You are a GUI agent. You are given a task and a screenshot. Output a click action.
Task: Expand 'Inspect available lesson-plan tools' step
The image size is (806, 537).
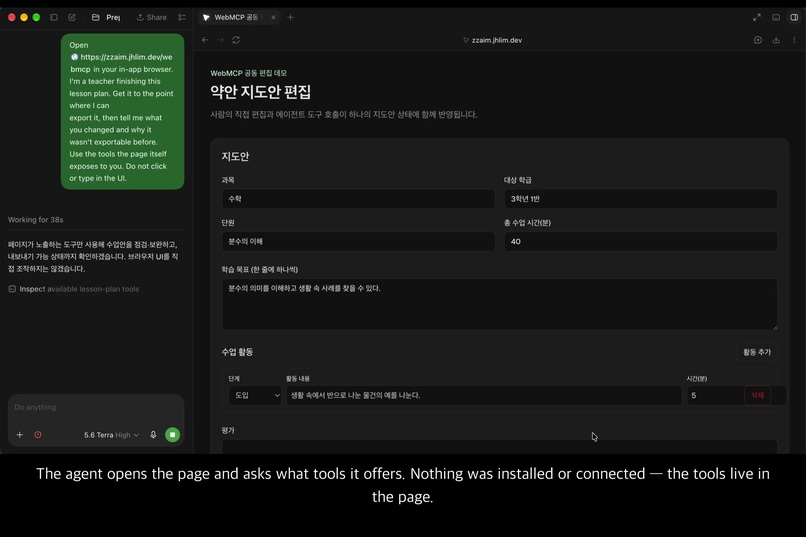click(x=74, y=289)
